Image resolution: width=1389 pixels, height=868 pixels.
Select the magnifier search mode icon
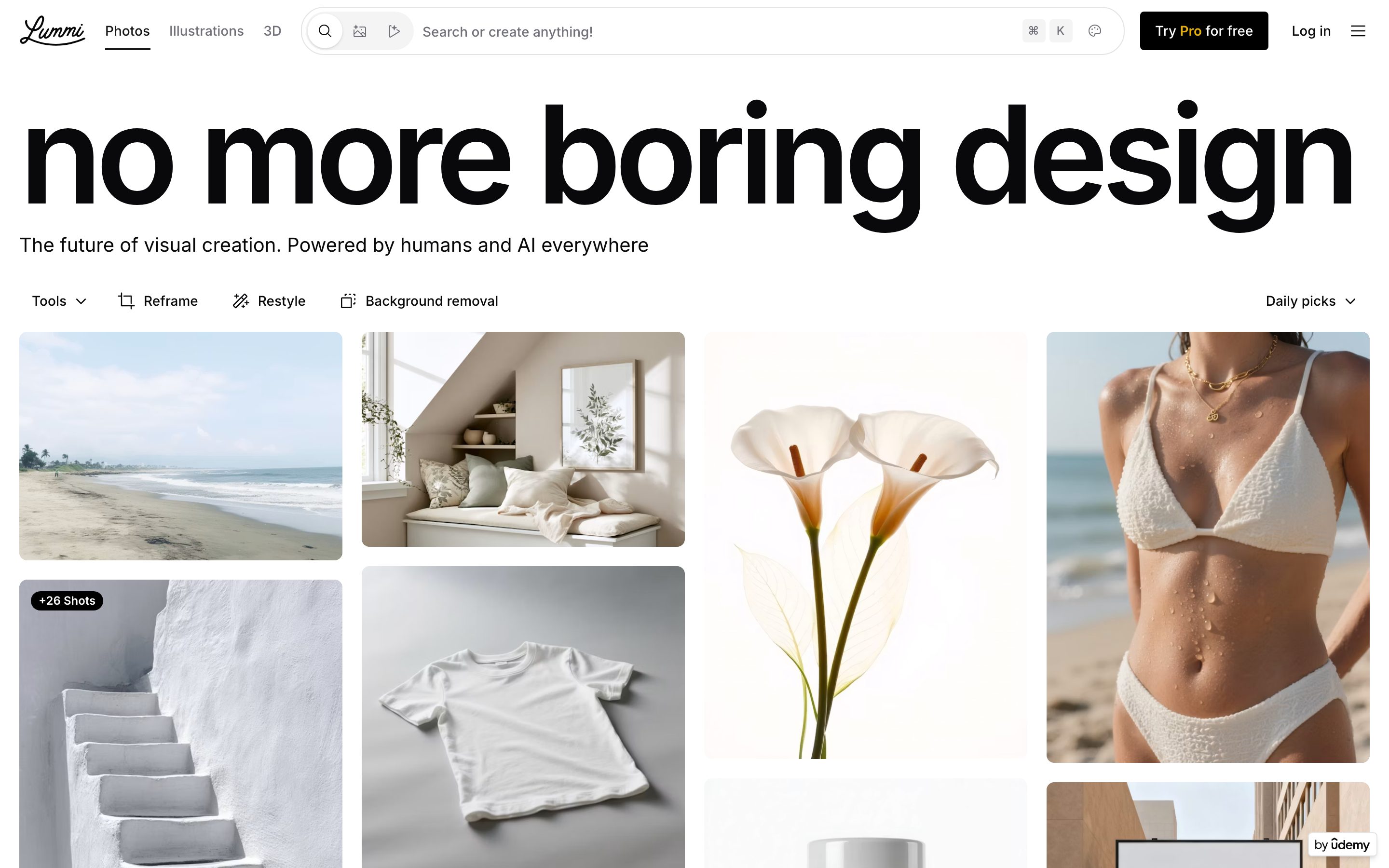tap(325, 31)
